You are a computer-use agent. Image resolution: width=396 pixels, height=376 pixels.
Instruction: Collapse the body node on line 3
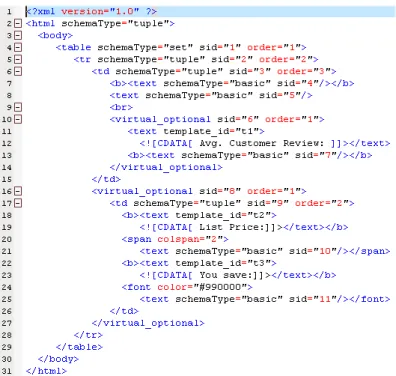click(x=18, y=35)
